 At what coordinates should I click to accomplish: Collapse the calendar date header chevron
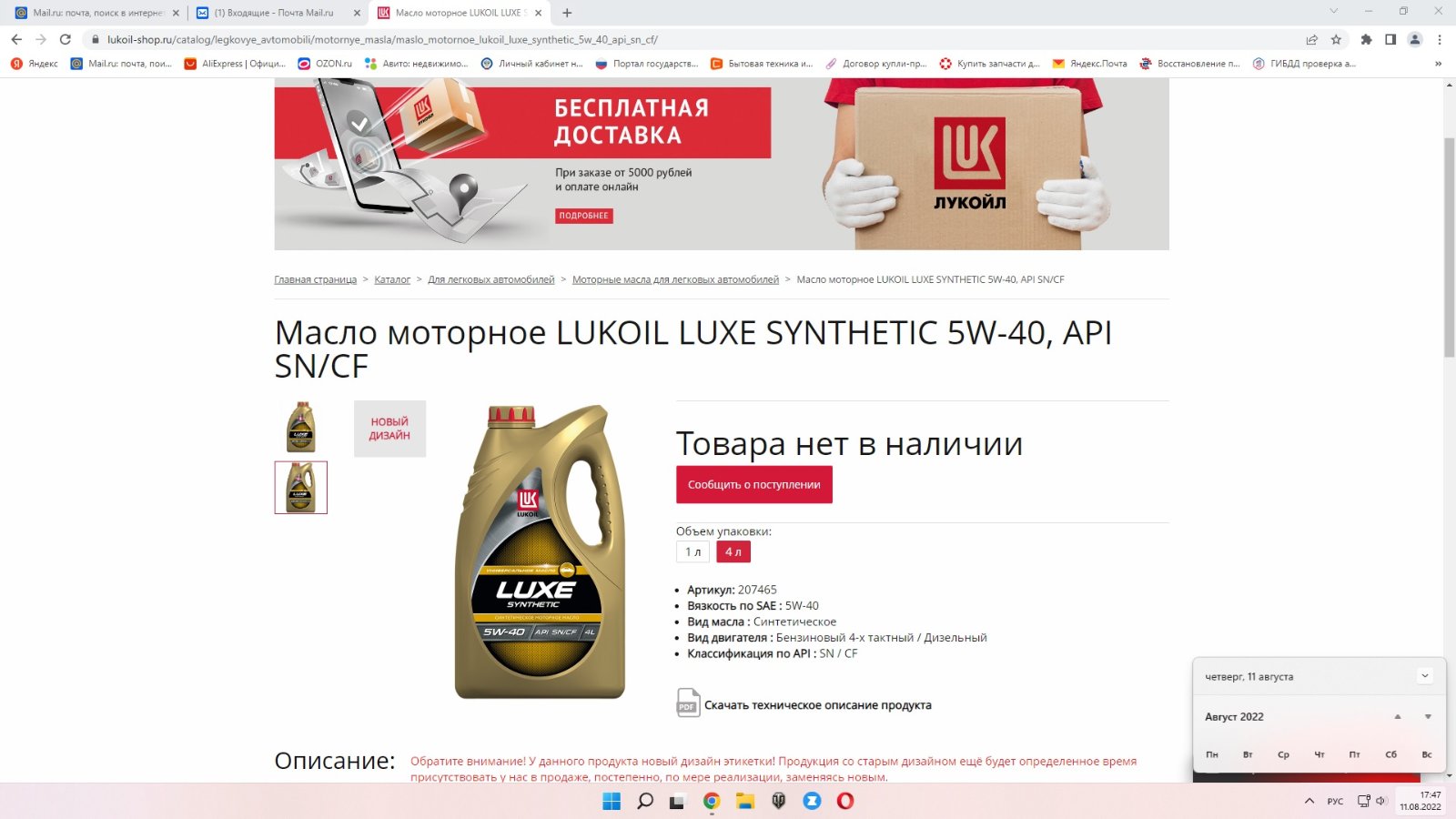click(1425, 675)
